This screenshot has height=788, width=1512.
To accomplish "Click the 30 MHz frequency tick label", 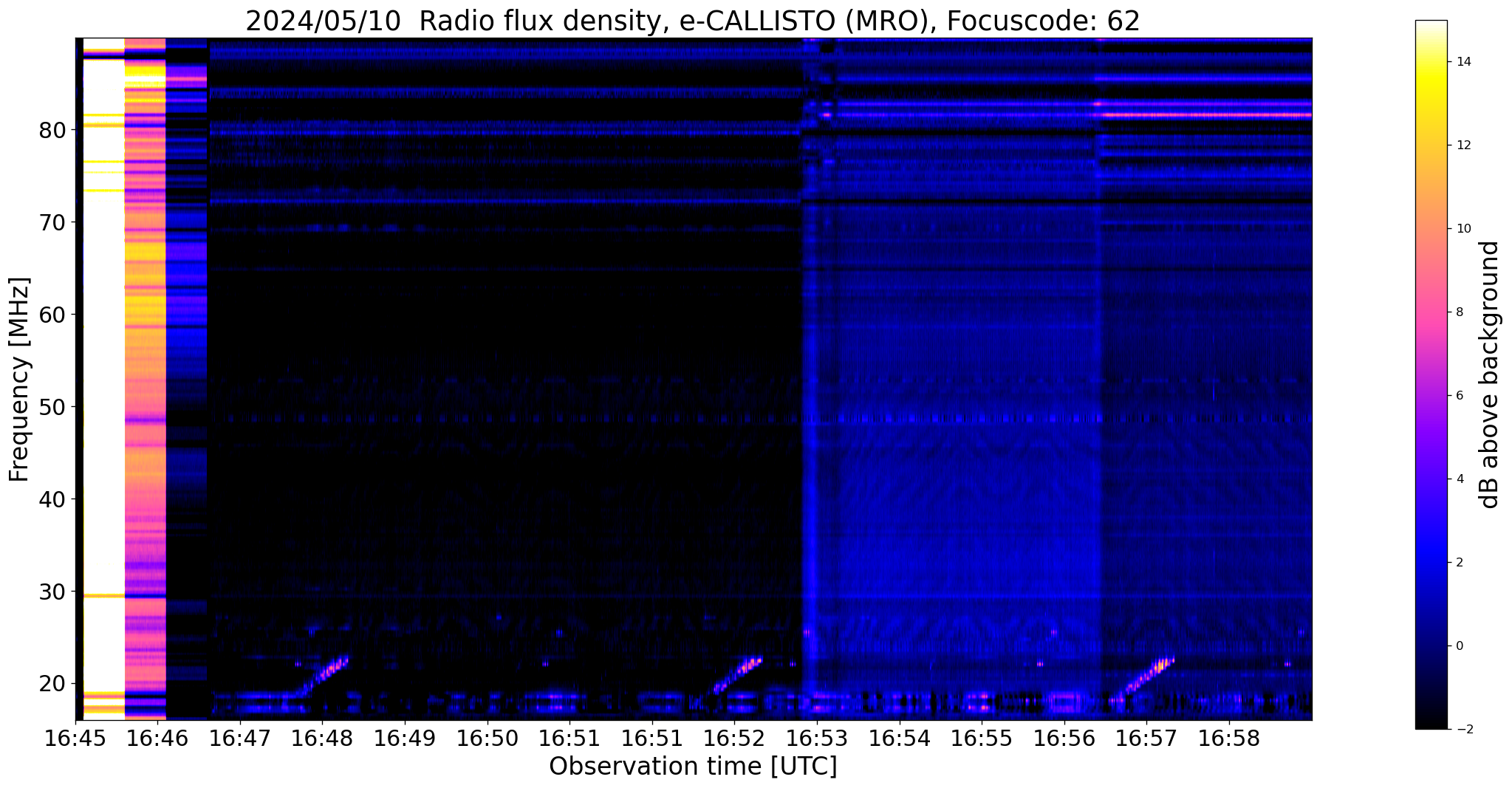I will coord(52,592).
